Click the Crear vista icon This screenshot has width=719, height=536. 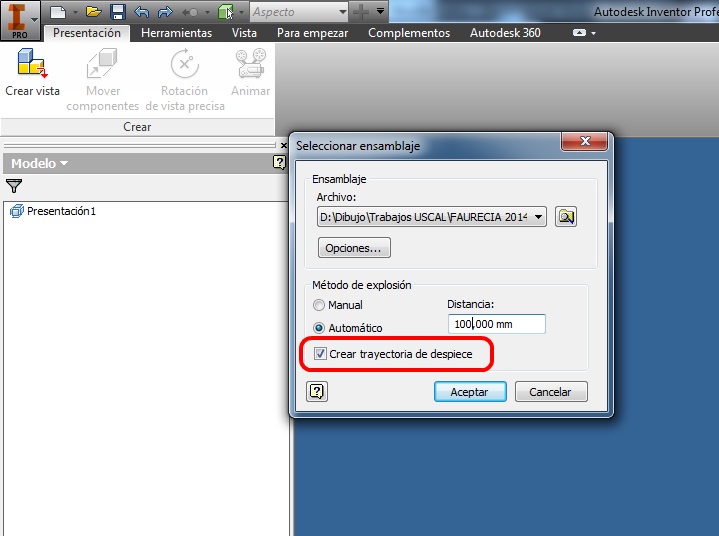click(32, 63)
